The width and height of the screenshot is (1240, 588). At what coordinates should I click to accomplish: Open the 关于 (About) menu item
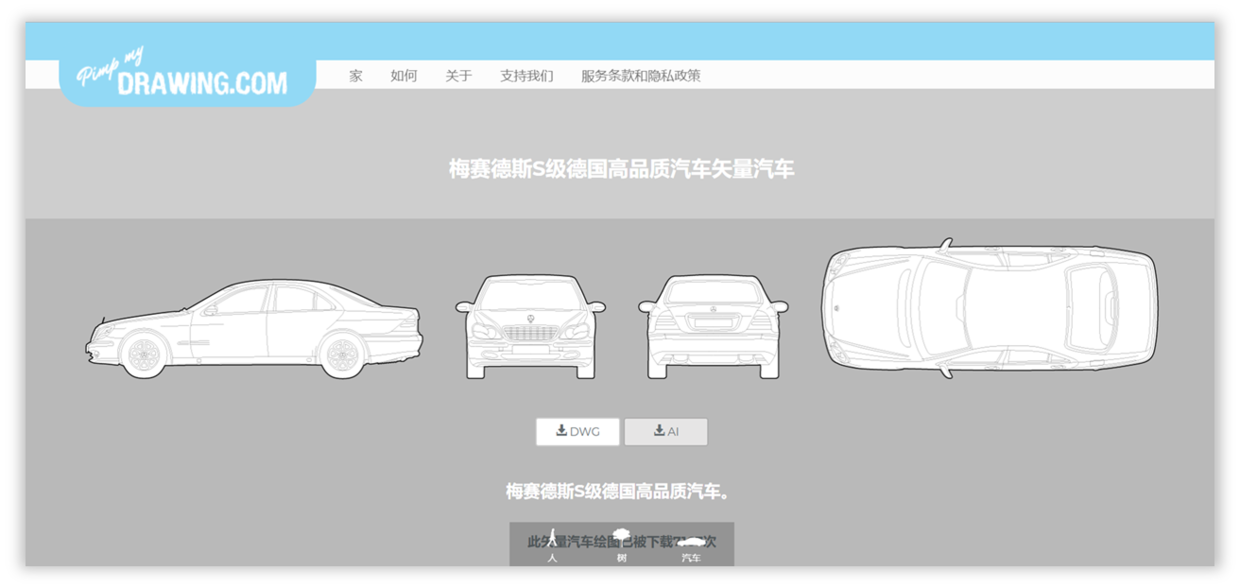point(459,76)
